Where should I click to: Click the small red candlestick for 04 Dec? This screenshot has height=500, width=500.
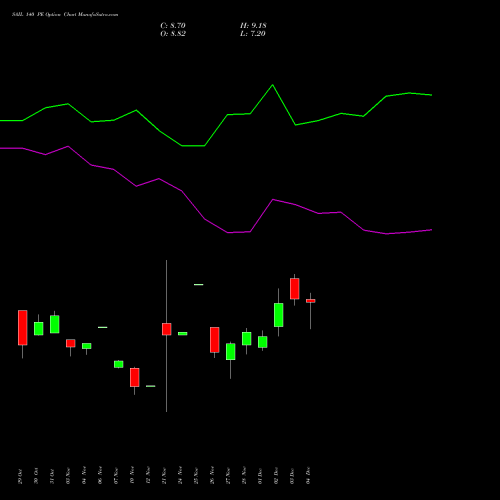click(311, 301)
